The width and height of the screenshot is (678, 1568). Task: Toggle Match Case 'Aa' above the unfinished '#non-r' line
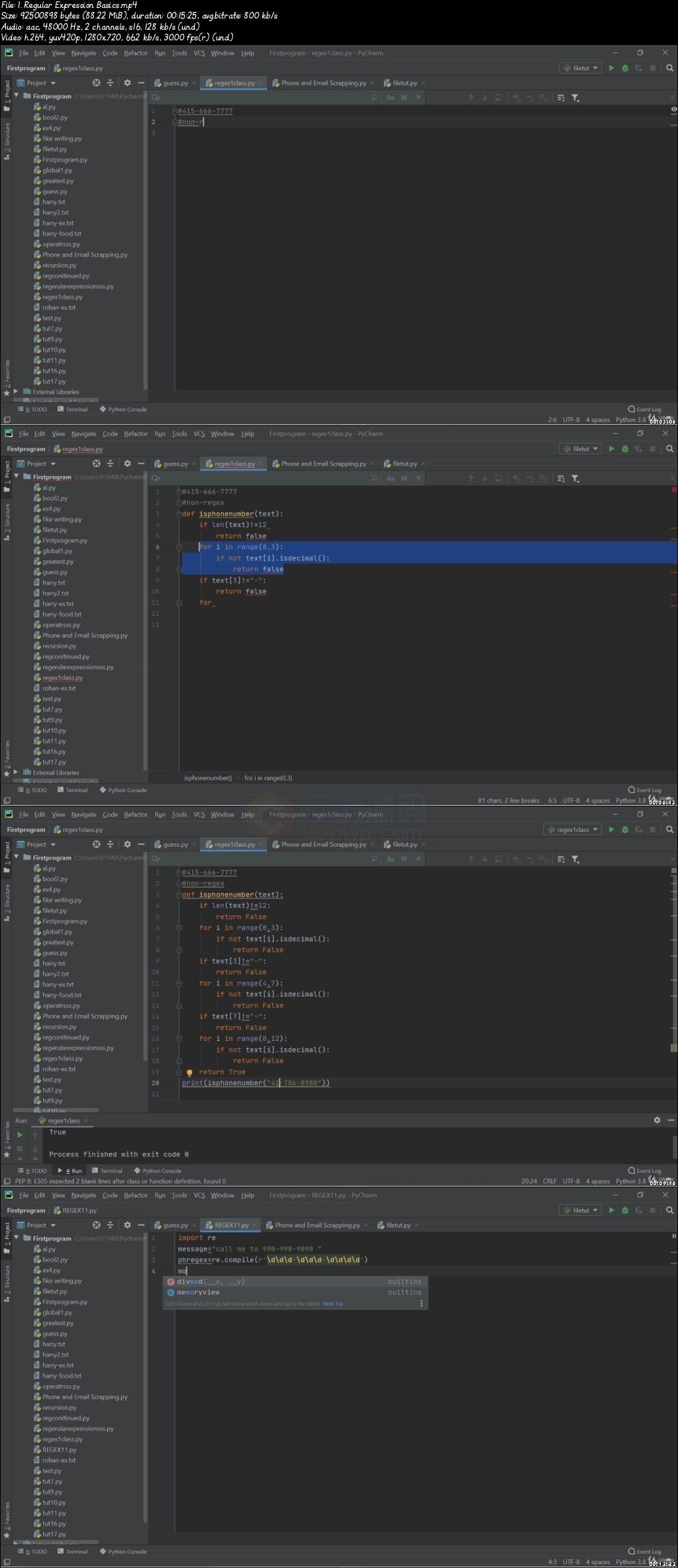tap(391, 97)
